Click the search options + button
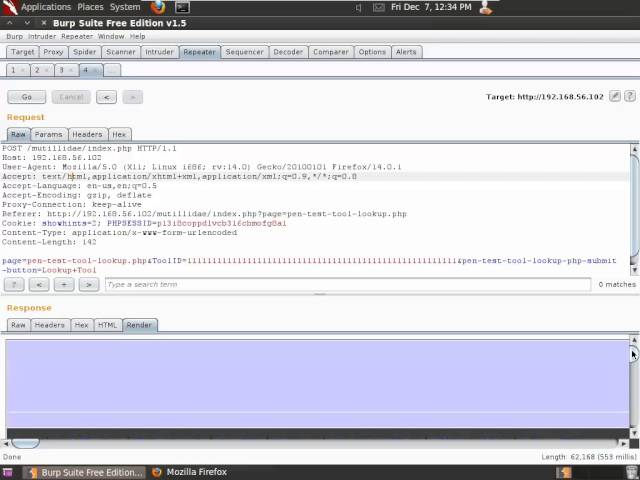The height and width of the screenshot is (480, 640). pyautogui.click(x=64, y=284)
